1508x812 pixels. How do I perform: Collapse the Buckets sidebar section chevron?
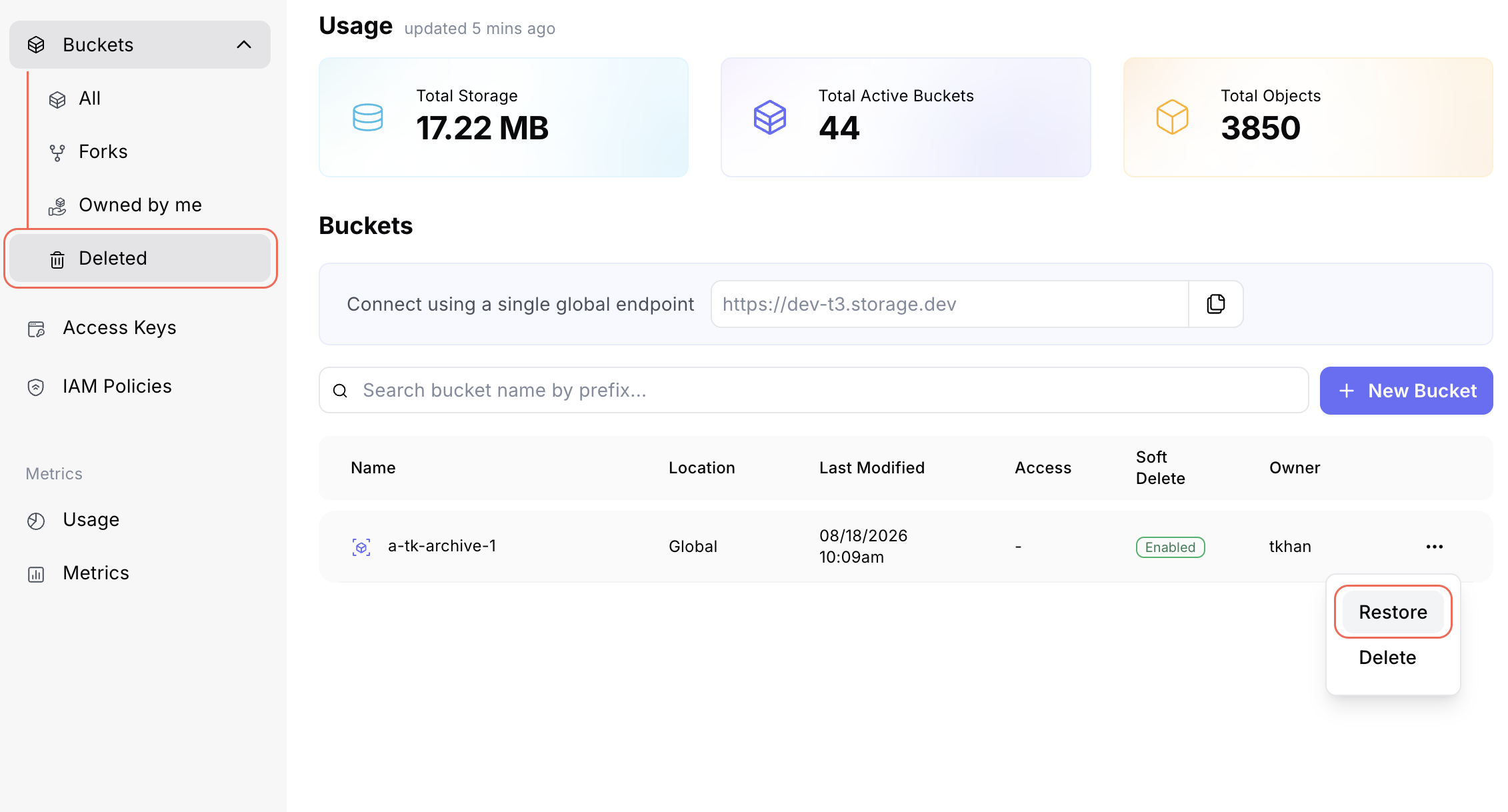pyautogui.click(x=244, y=45)
